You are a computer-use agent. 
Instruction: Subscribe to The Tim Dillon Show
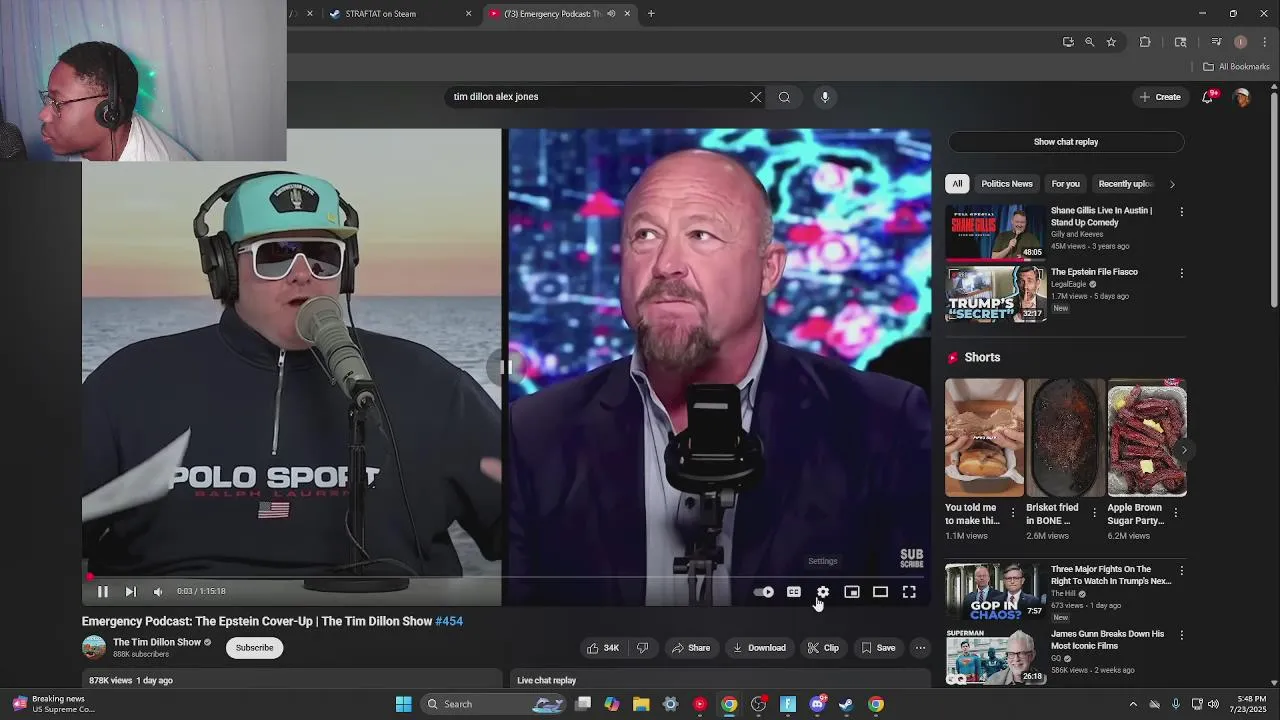point(254,648)
